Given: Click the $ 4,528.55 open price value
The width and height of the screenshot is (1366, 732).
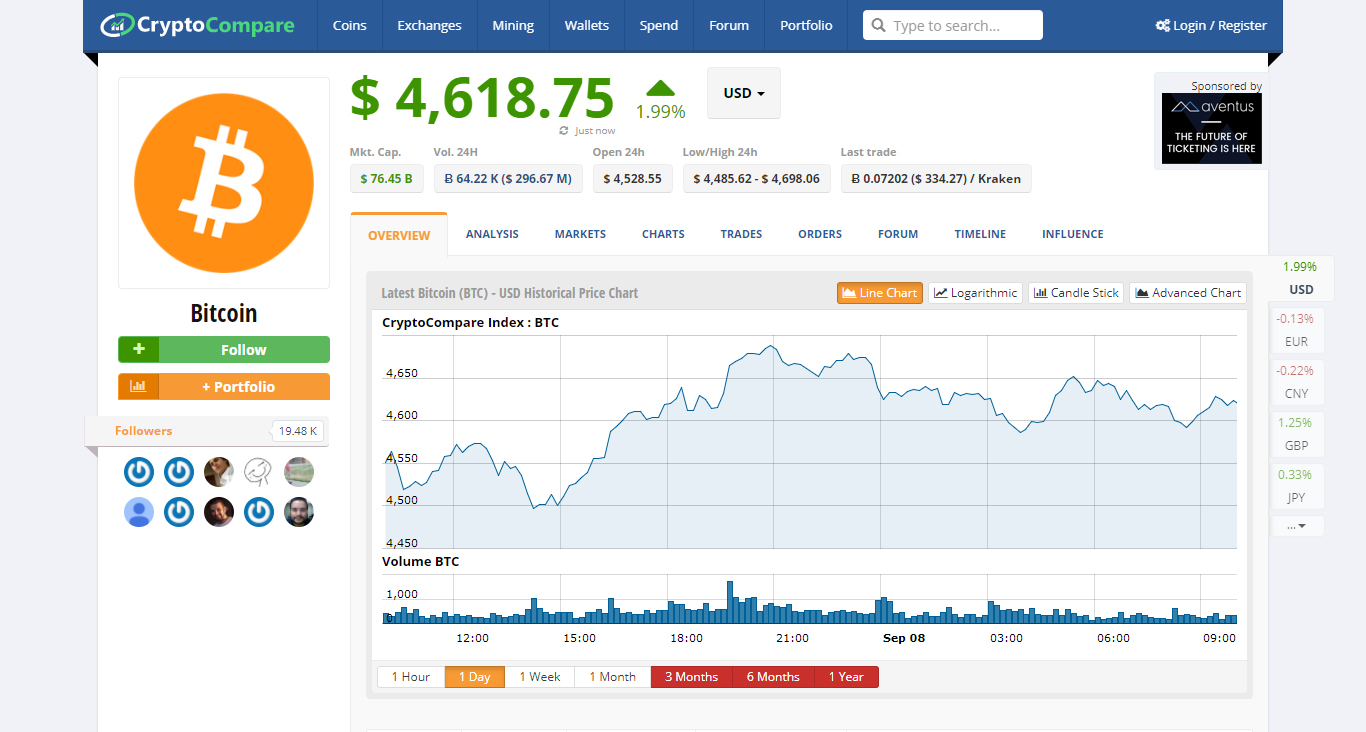Looking at the screenshot, I should (x=633, y=179).
